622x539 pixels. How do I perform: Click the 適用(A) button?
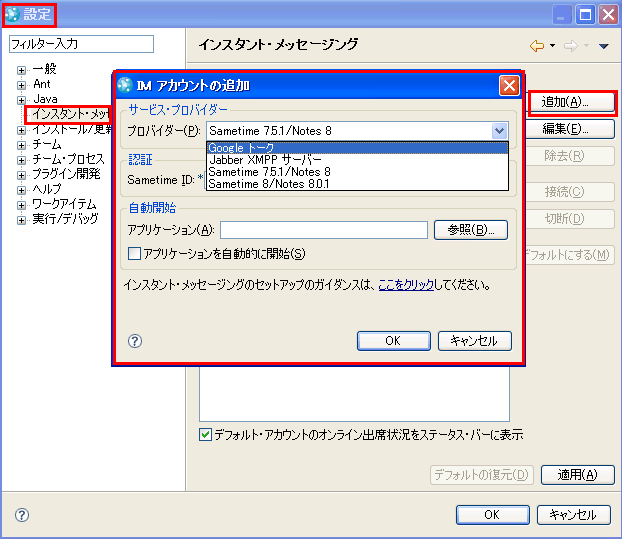point(578,475)
